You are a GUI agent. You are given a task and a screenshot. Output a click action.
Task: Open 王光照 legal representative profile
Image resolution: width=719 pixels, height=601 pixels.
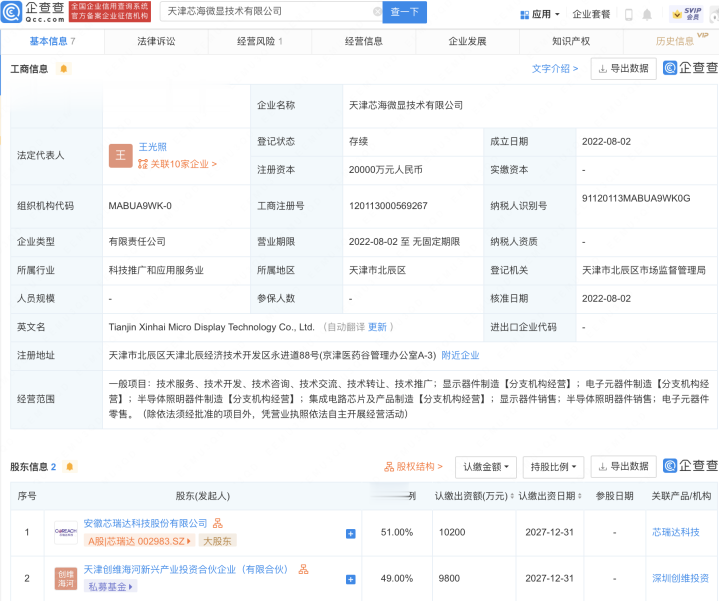[x=153, y=147]
